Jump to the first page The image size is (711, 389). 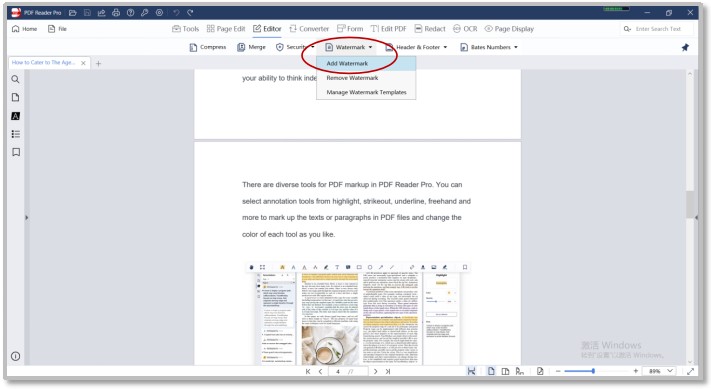(x=308, y=371)
